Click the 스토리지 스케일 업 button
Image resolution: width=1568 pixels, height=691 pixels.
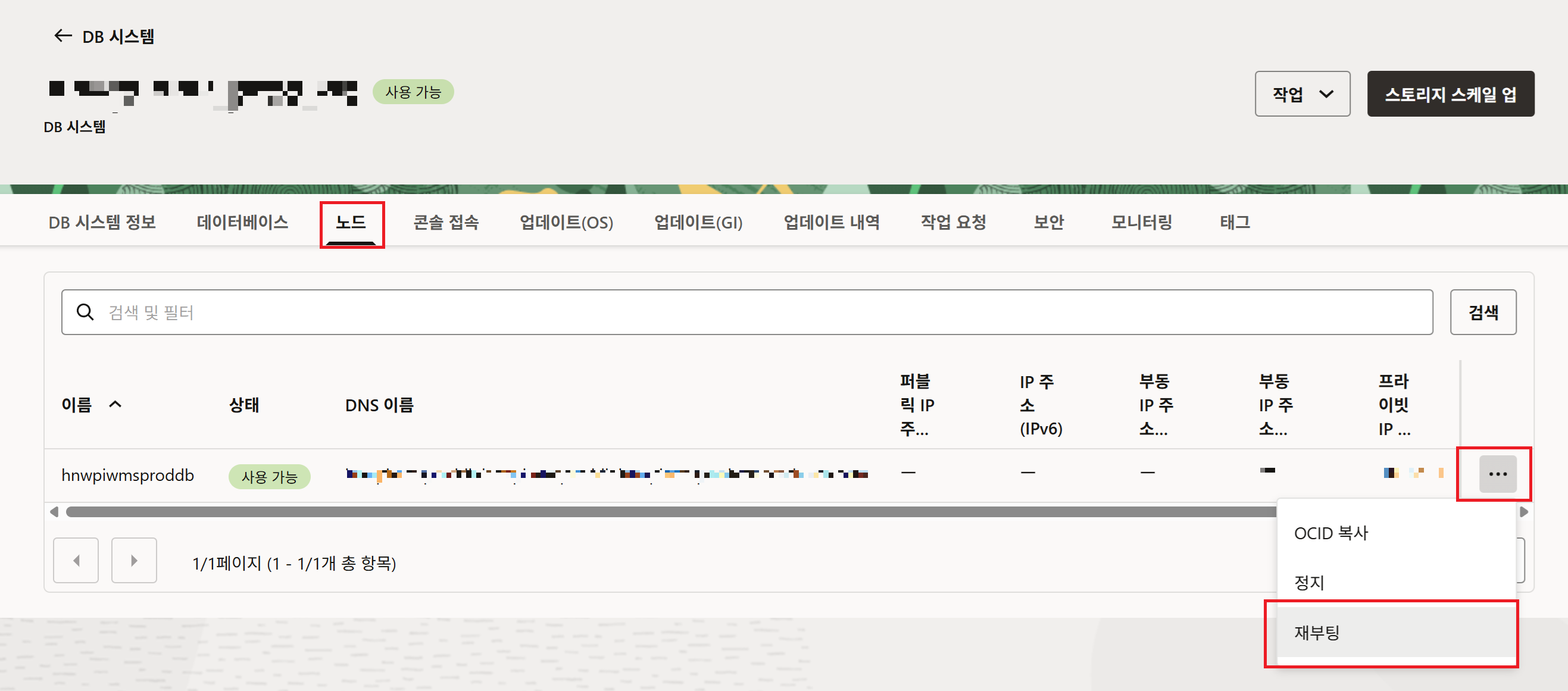(x=1450, y=94)
